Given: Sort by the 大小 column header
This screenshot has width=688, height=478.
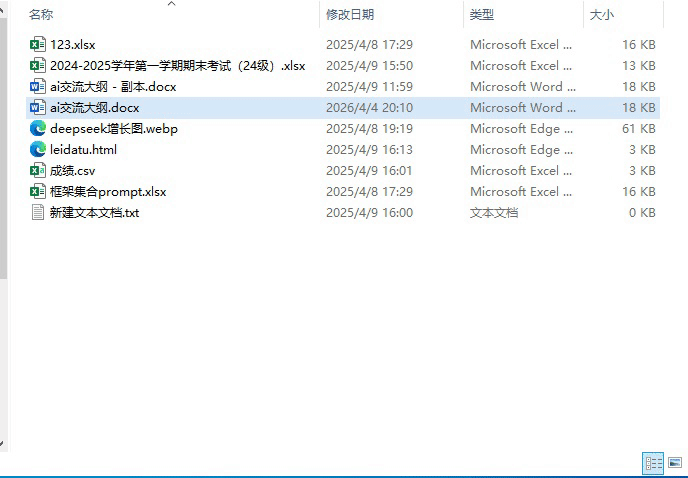Looking at the screenshot, I should [x=602, y=15].
